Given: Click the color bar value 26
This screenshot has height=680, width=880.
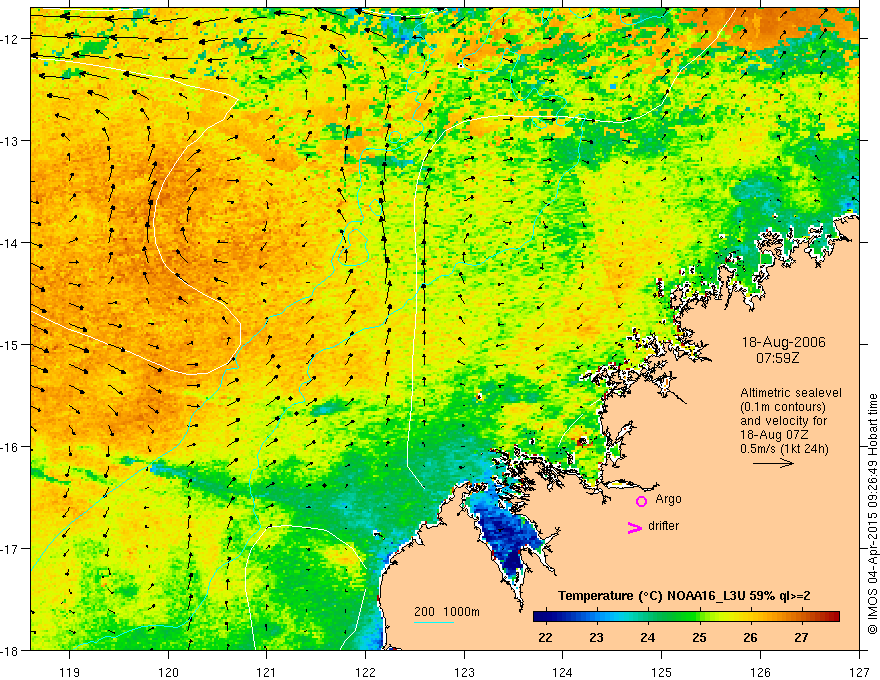Looking at the screenshot, I should 750,637.
